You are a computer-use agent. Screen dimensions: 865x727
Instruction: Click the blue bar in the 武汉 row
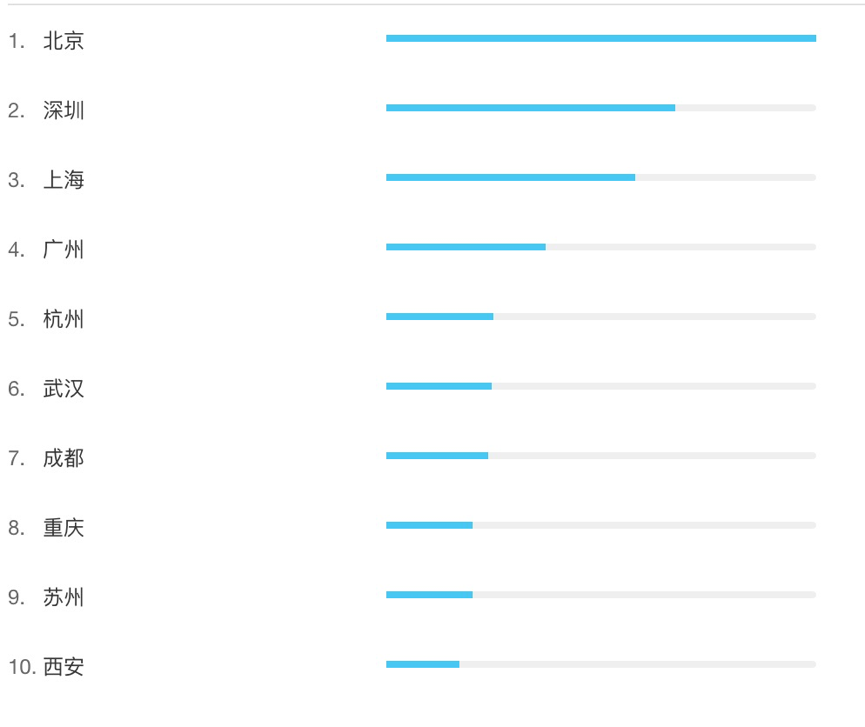(439, 386)
